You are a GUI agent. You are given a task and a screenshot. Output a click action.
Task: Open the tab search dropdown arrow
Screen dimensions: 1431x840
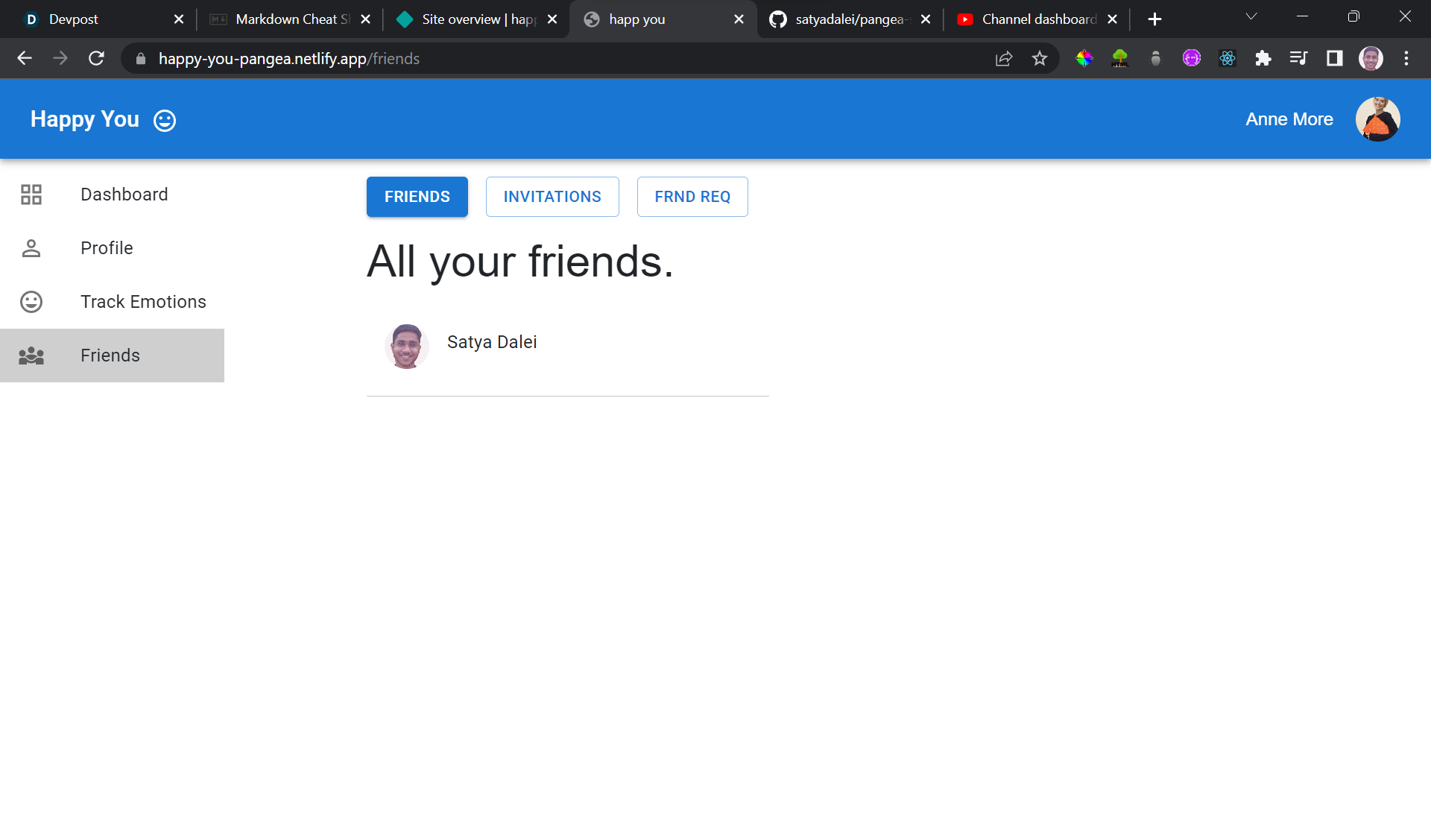pos(1251,17)
